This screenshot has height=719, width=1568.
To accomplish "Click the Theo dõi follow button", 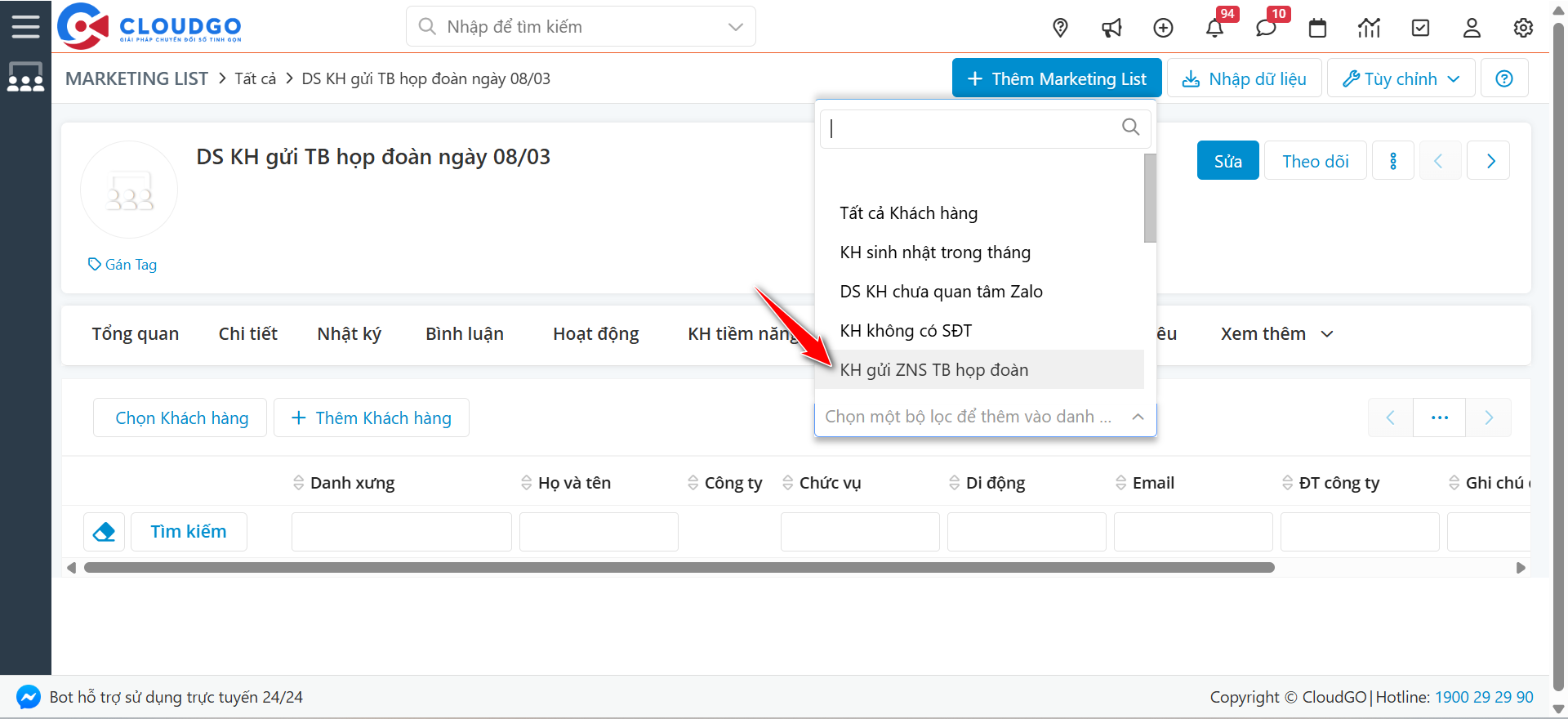I will coord(1316,161).
